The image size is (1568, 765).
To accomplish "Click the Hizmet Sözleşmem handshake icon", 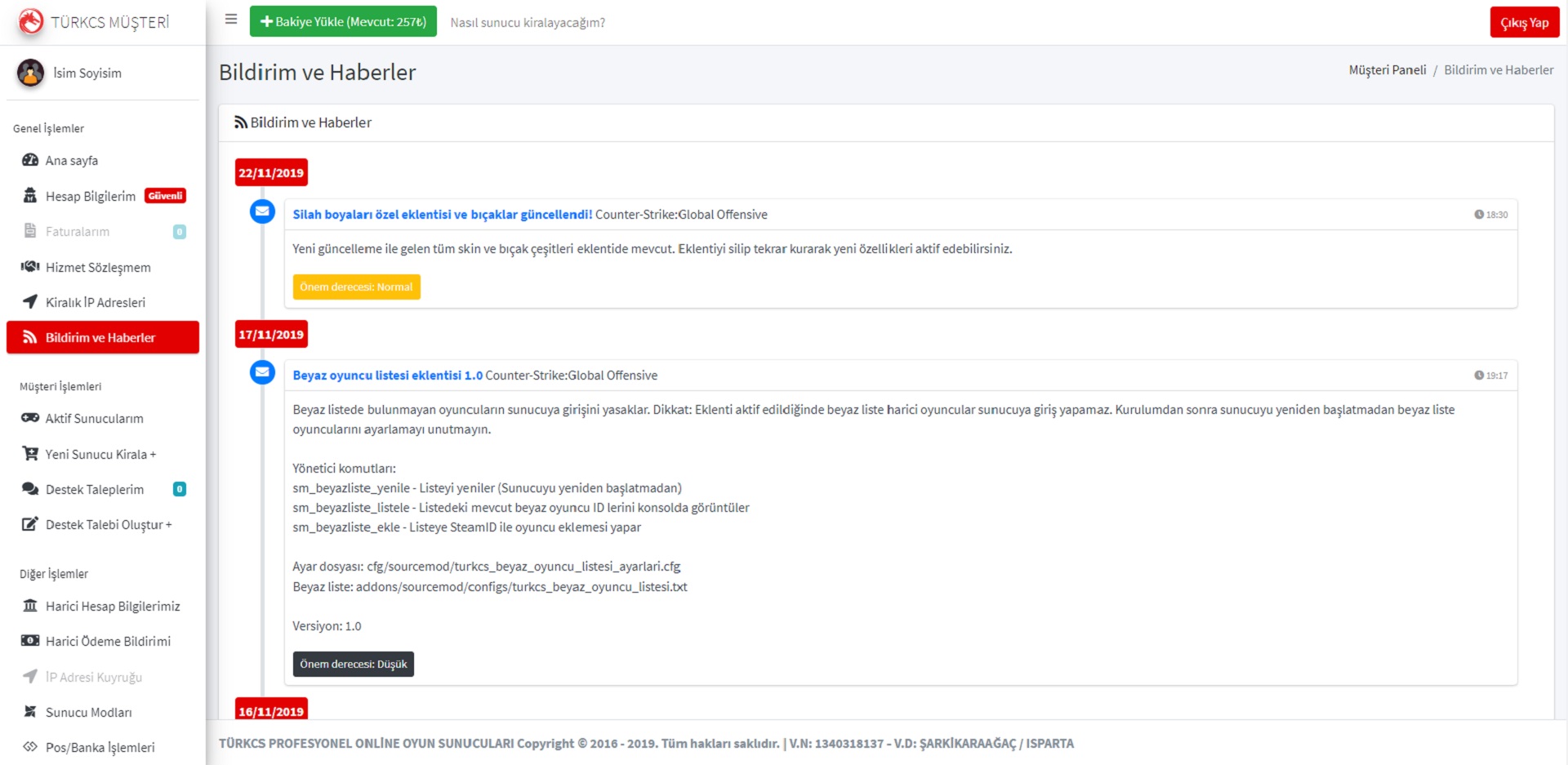I will click(30, 267).
